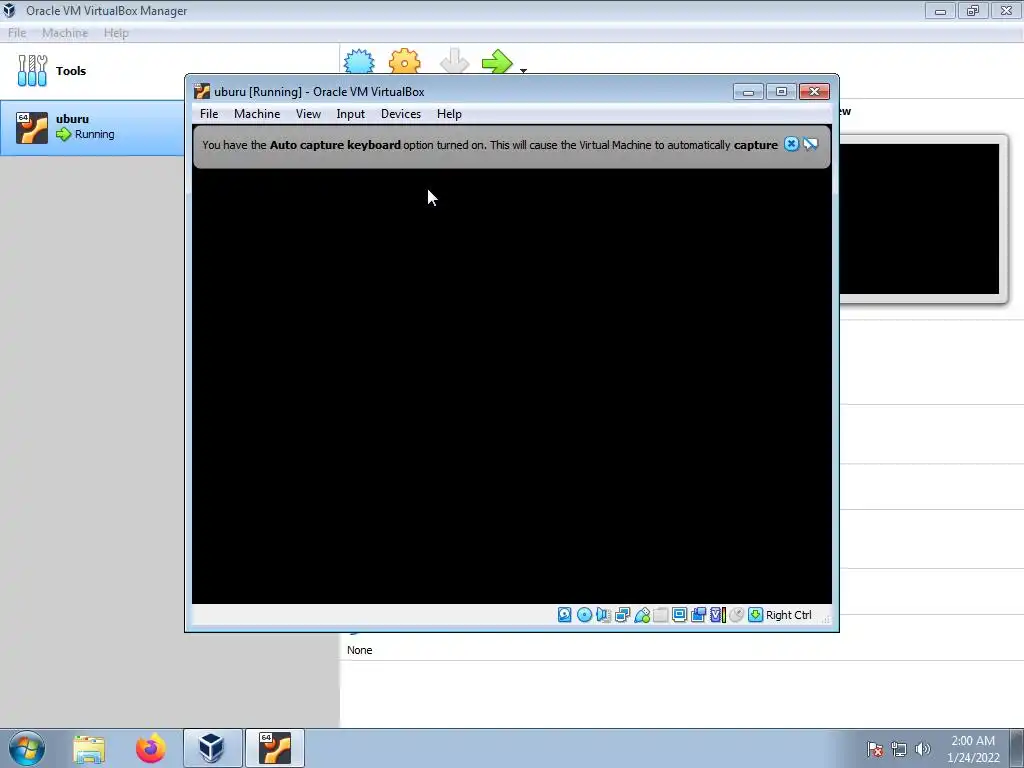Click the CPU virtualization status icon
Screen dimensions: 1024x768
[x=718, y=615]
